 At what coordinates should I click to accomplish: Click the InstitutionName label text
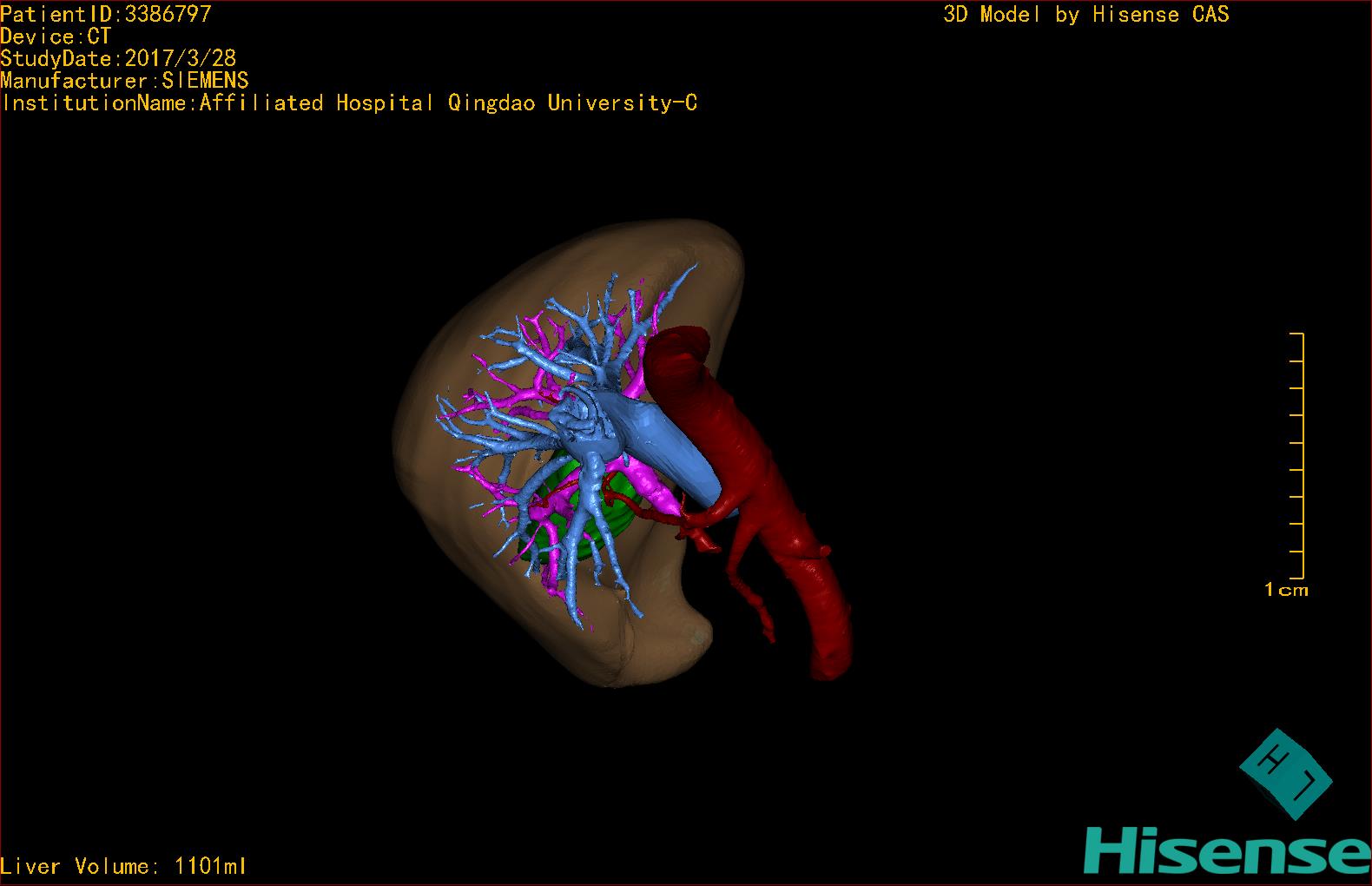point(349,103)
